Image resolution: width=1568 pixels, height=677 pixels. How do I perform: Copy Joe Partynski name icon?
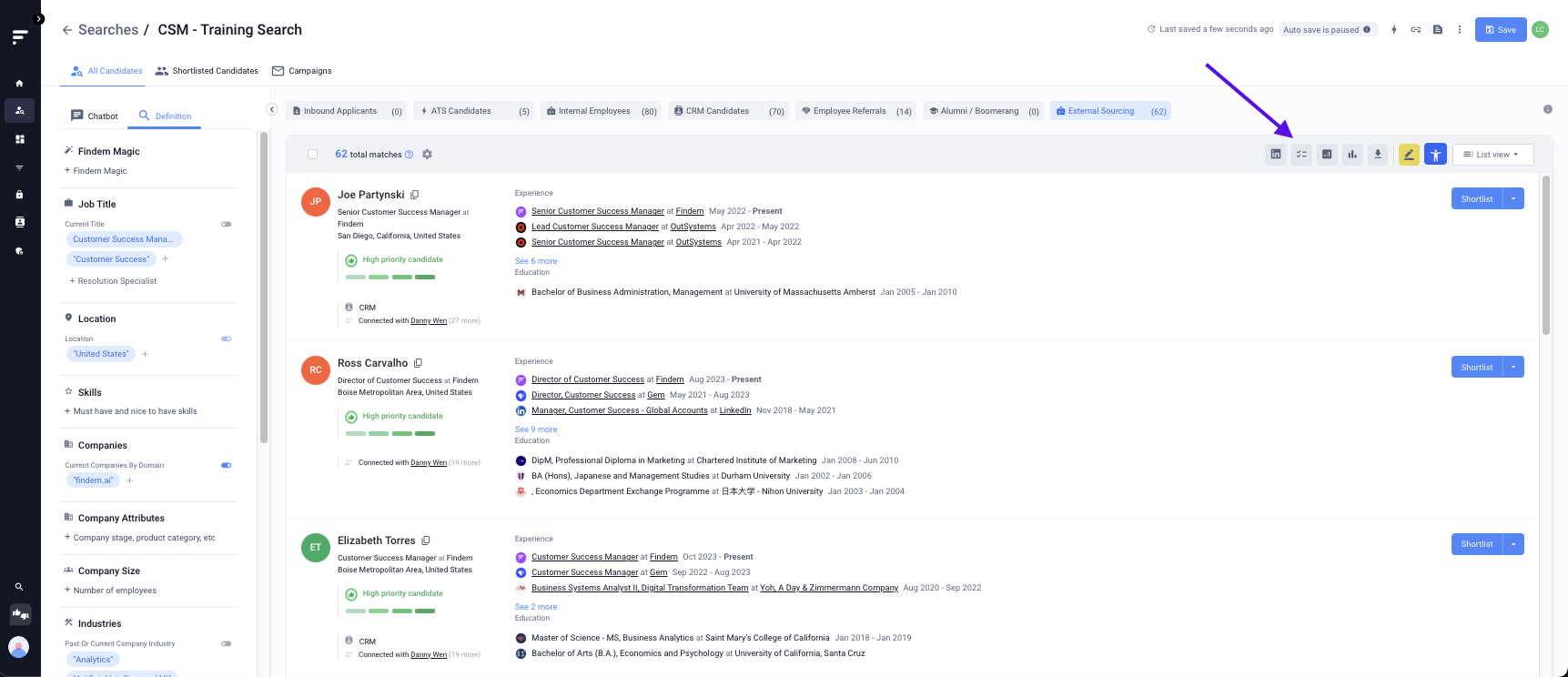click(x=415, y=195)
